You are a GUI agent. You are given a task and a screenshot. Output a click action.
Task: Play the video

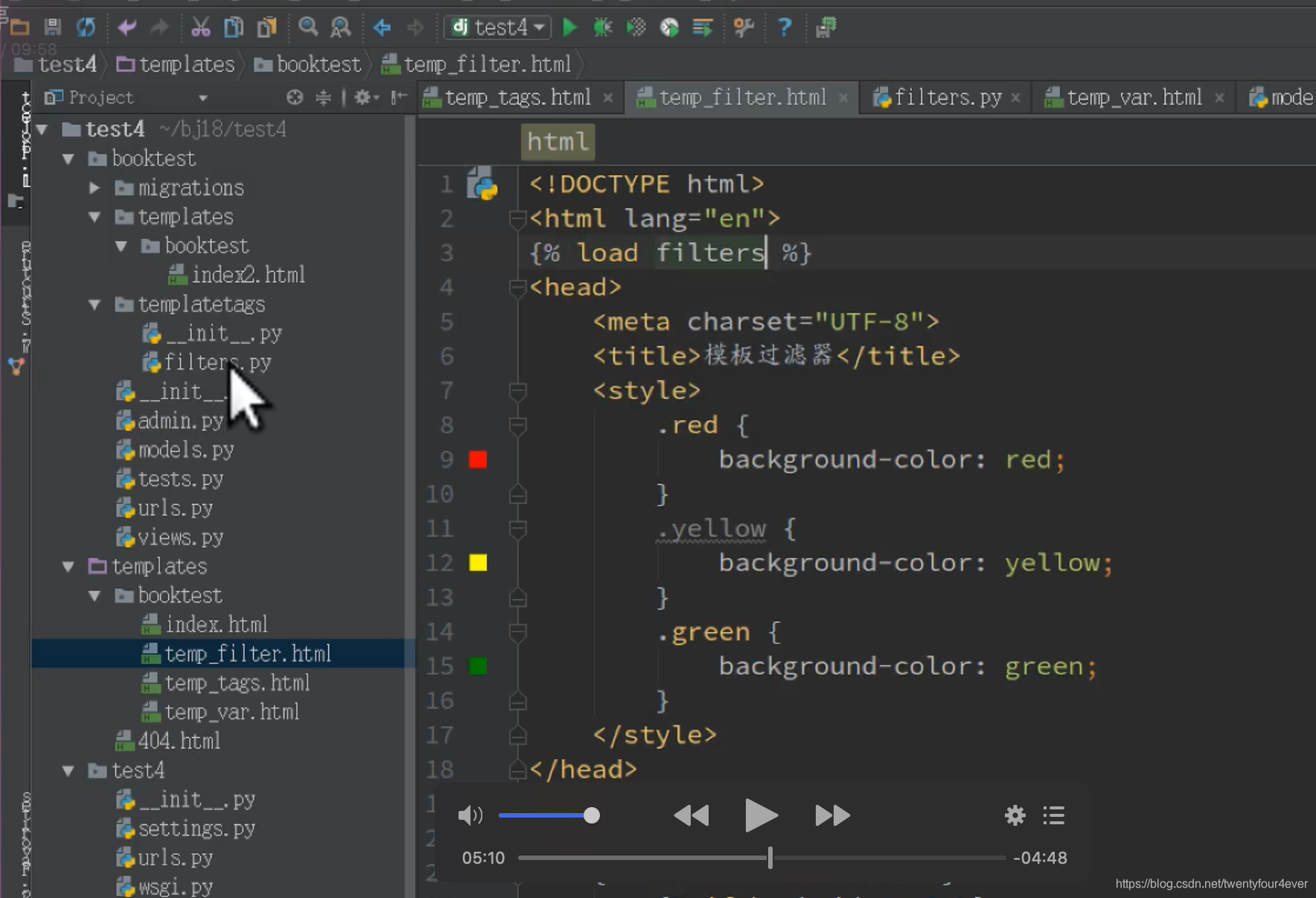pos(761,815)
